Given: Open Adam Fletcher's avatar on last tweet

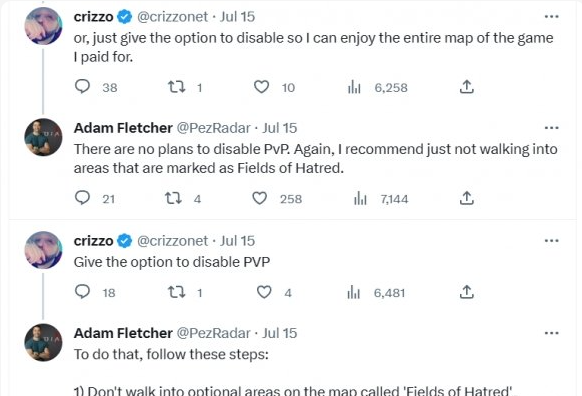Looking at the screenshot, I should point(43,342).
